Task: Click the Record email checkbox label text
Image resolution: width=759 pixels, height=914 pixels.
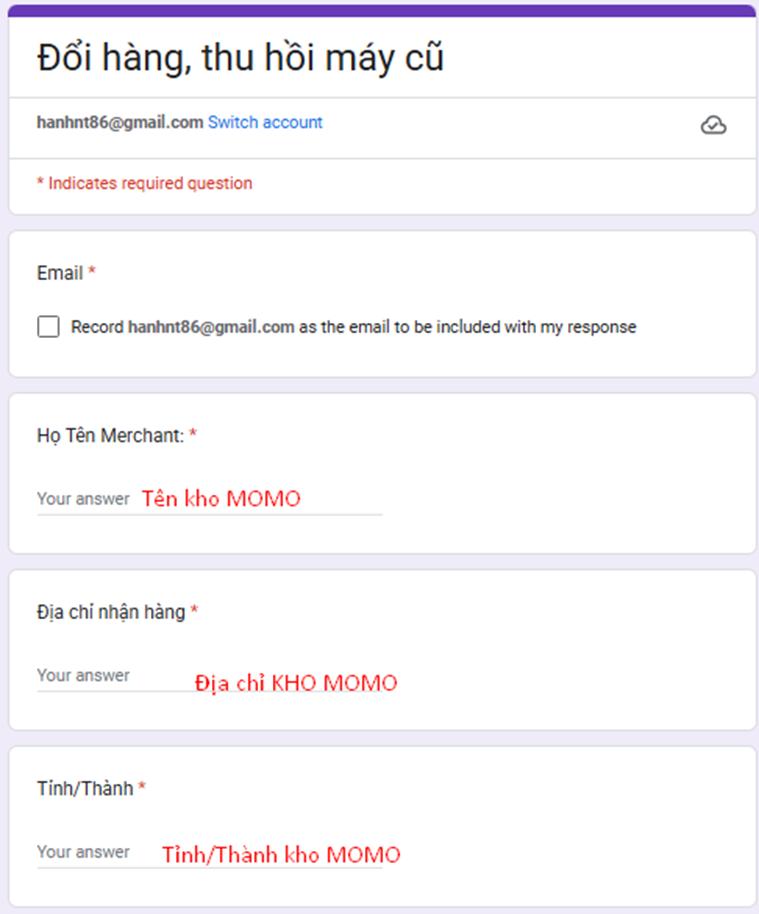Action: click(353, 327)
